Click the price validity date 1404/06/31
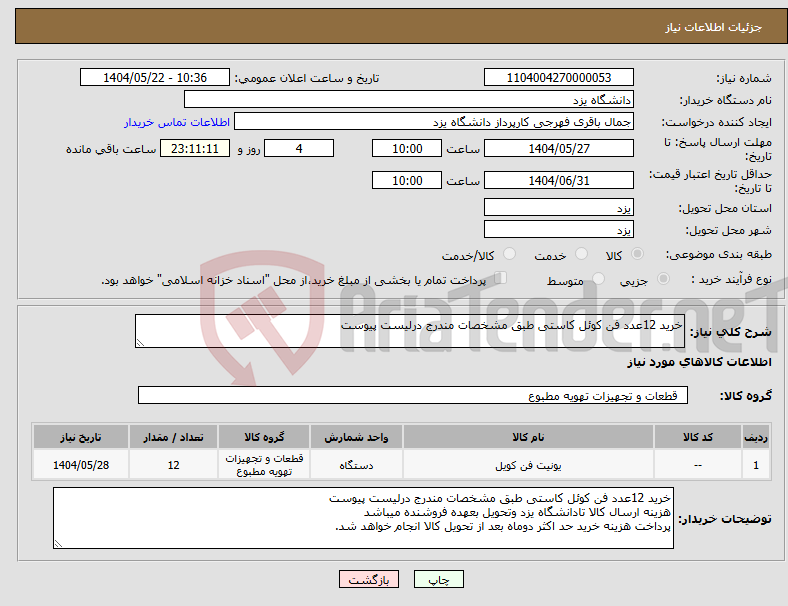788x606 pixels. coord(559,180)
